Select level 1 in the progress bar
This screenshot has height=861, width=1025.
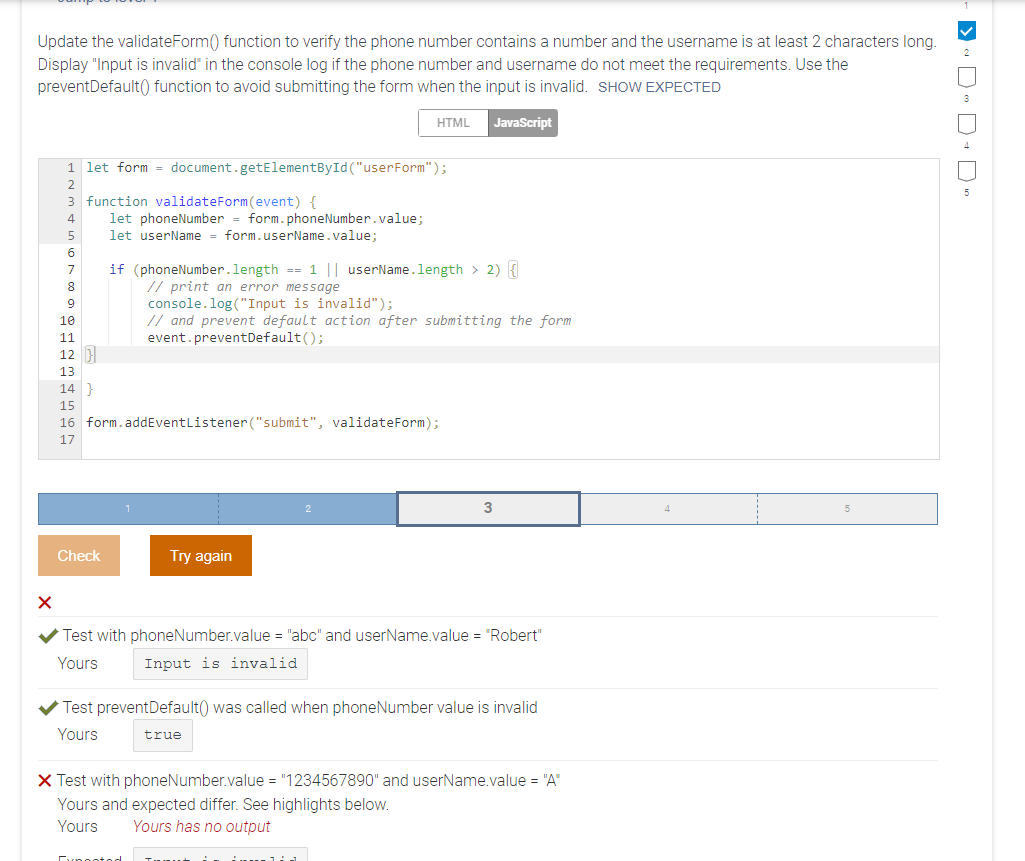click(x=127, y=508)
